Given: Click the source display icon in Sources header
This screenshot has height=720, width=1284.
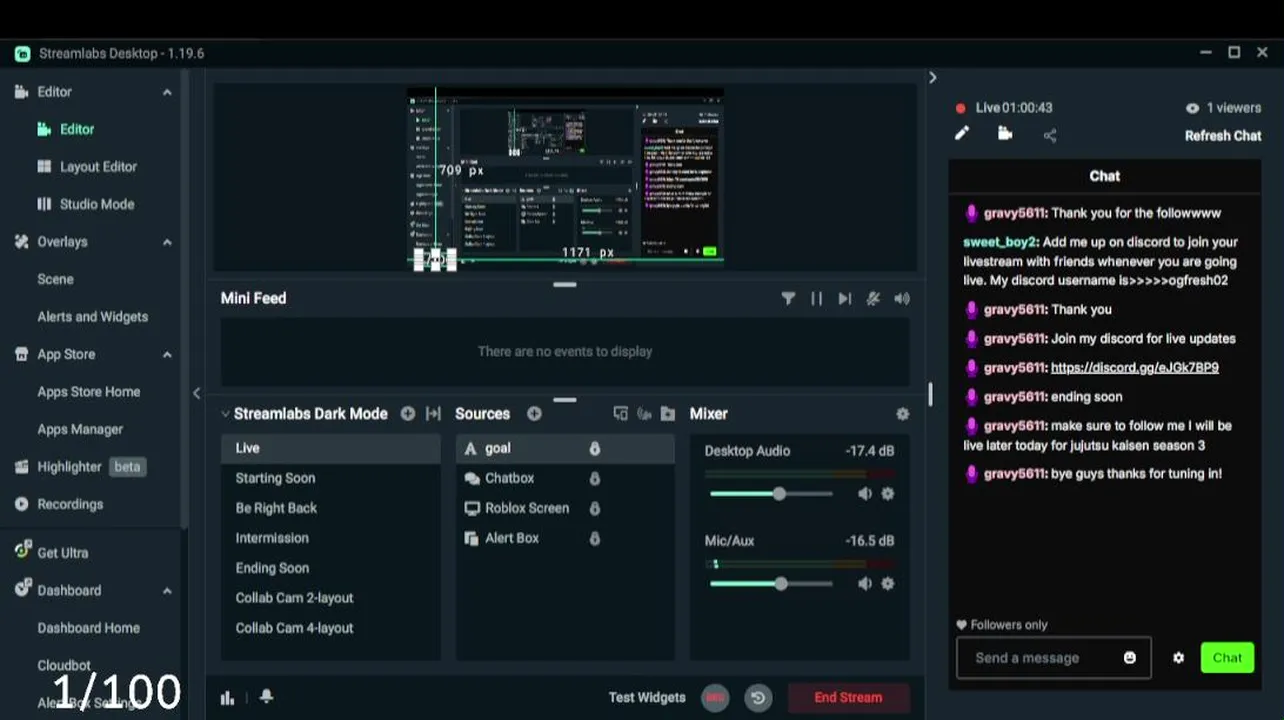Looking at the screenshot, I should pos(620,413).
